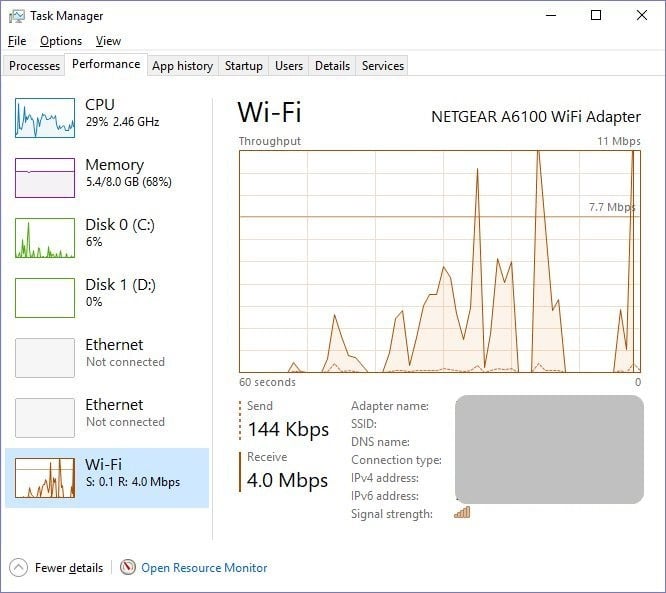Switch to the Processes tab

point(35,66)
